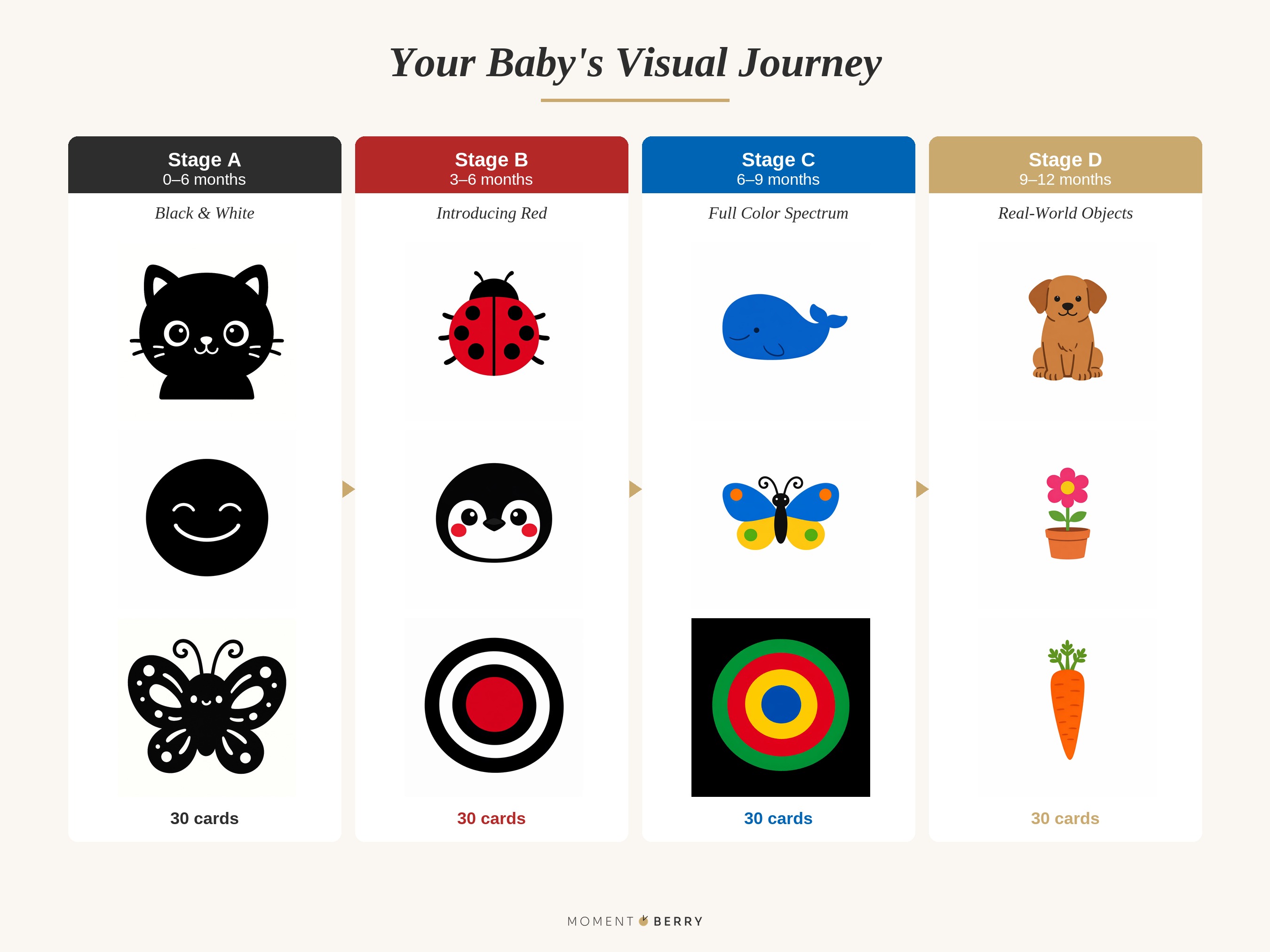Click the pink flower in pot
This screenshot has width=1270, height=952.
point(1067,513)
